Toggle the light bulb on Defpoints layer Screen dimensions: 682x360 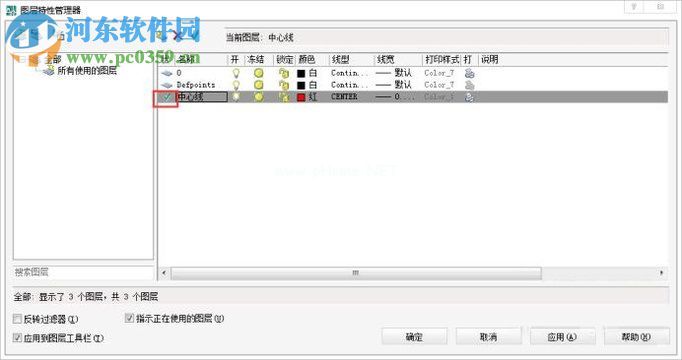236,85
